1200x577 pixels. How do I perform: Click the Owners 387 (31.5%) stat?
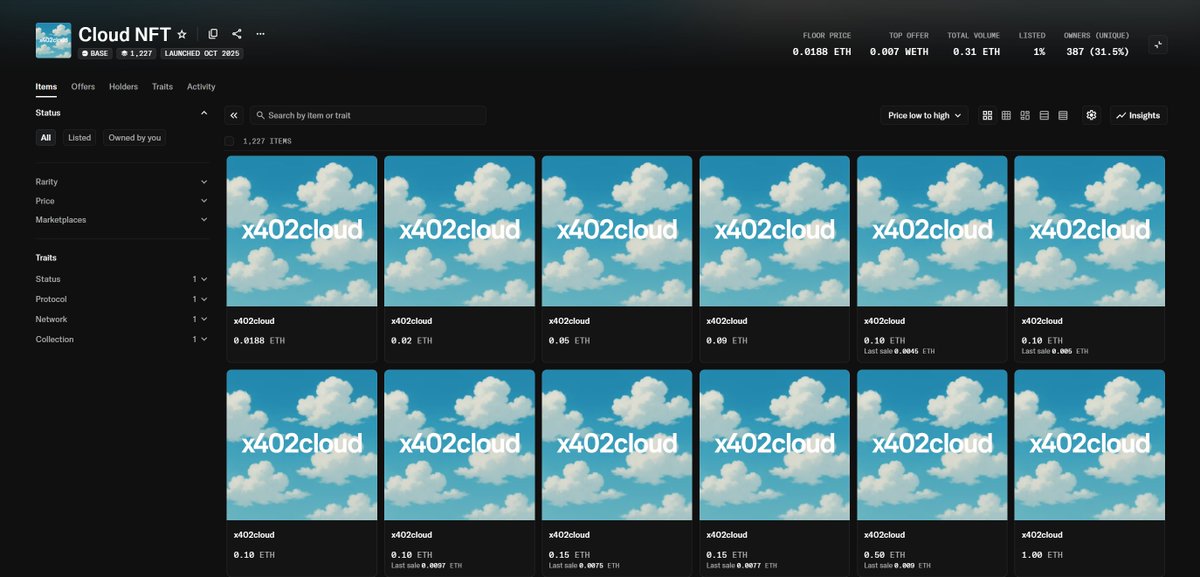click(x=1097, y=44)
